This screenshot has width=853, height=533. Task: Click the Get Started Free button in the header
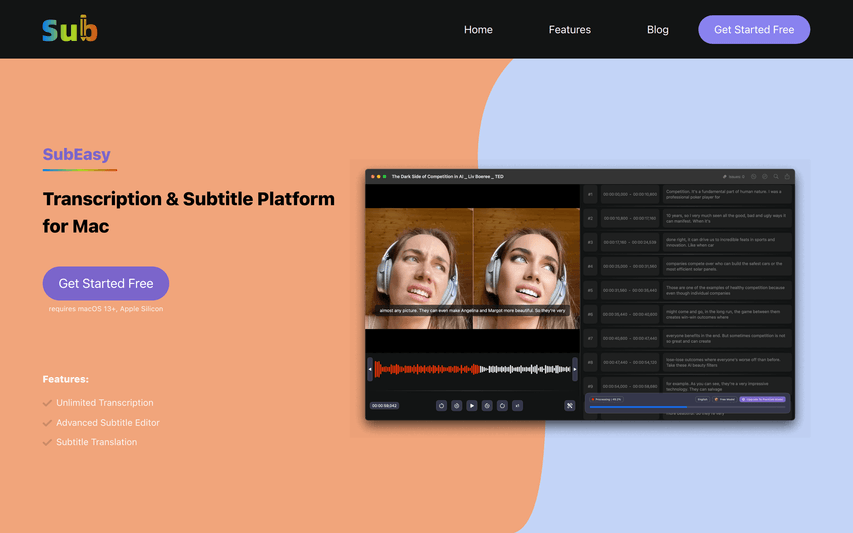click(x=754, y=30)
